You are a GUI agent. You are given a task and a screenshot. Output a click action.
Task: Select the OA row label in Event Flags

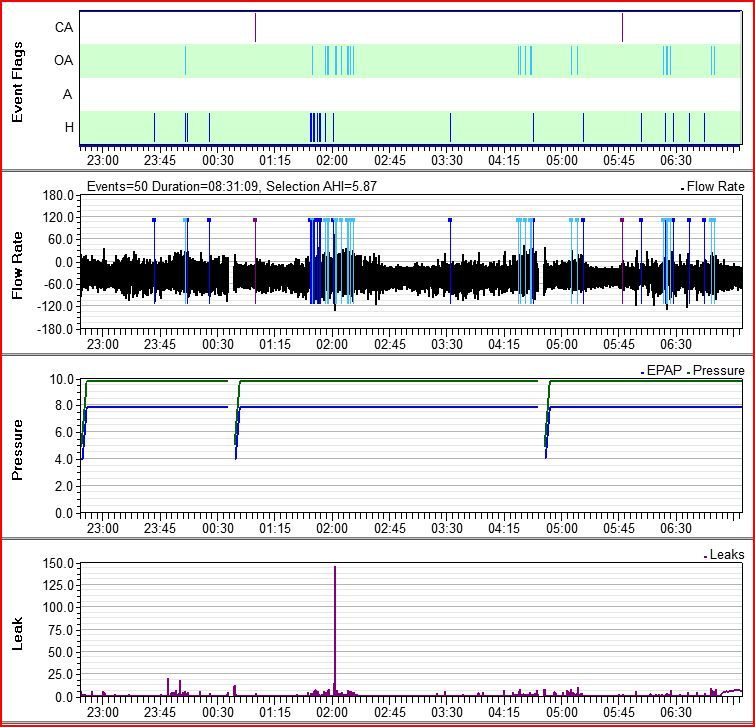62,61
